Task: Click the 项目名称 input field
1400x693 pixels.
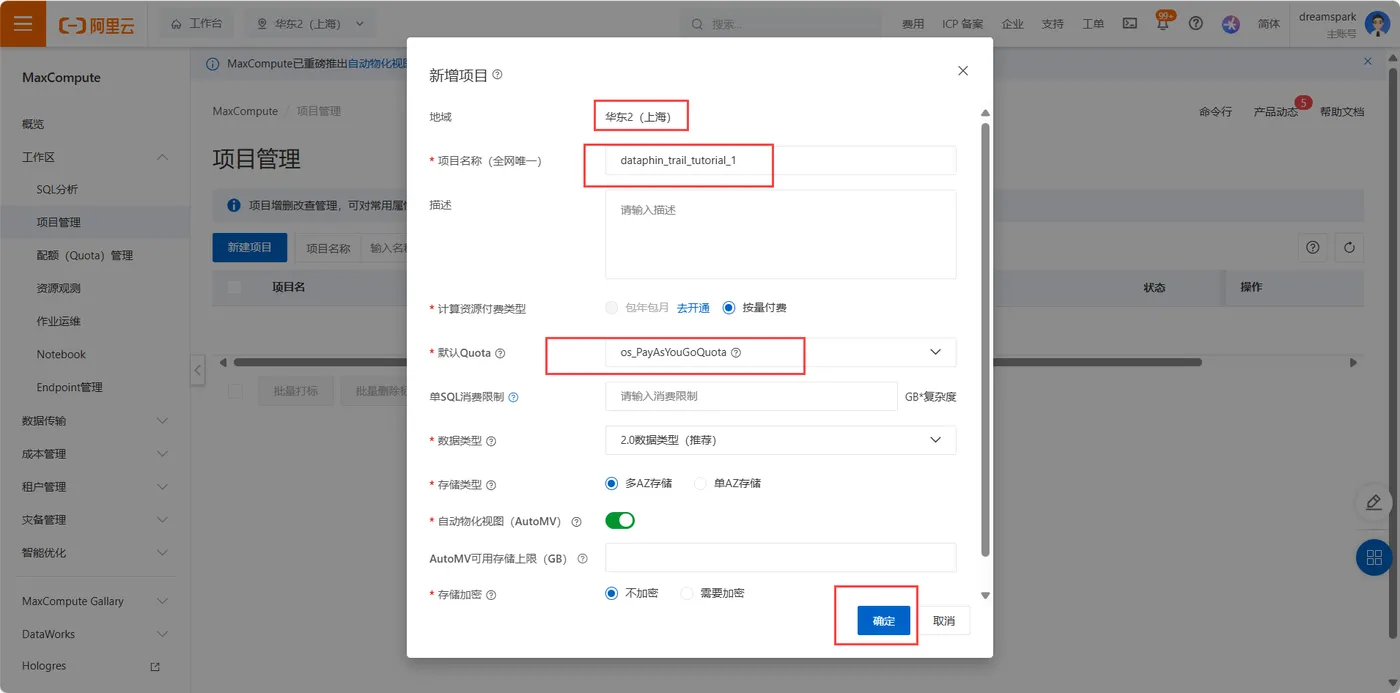Action: [x=780, y=160]
